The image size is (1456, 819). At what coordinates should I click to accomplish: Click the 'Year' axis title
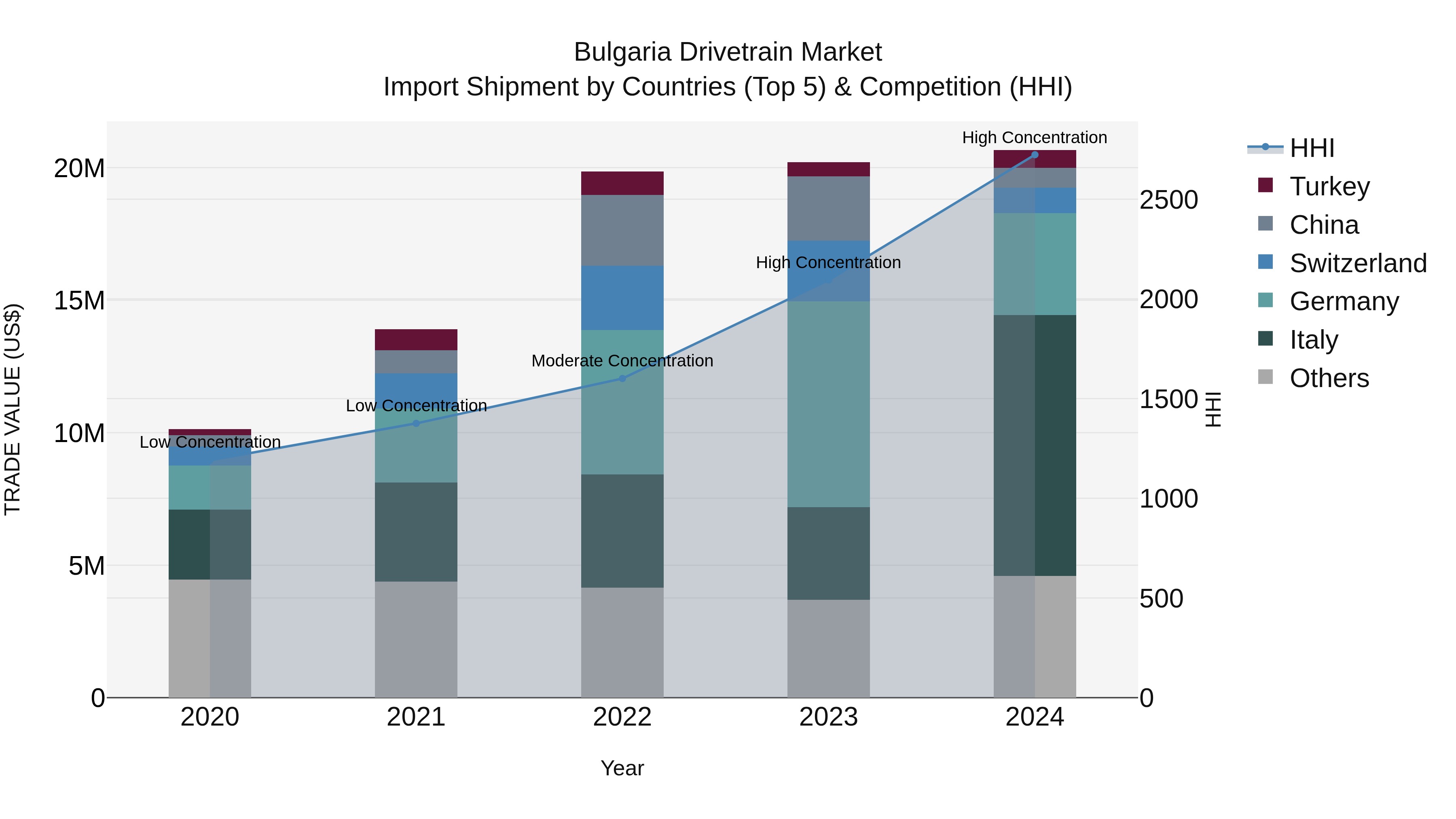[622, 769]
